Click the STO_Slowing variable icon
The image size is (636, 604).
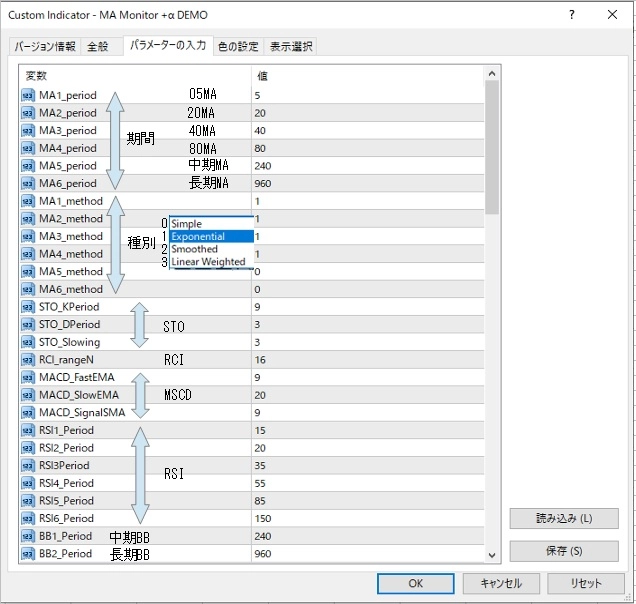tap(28, 342)
